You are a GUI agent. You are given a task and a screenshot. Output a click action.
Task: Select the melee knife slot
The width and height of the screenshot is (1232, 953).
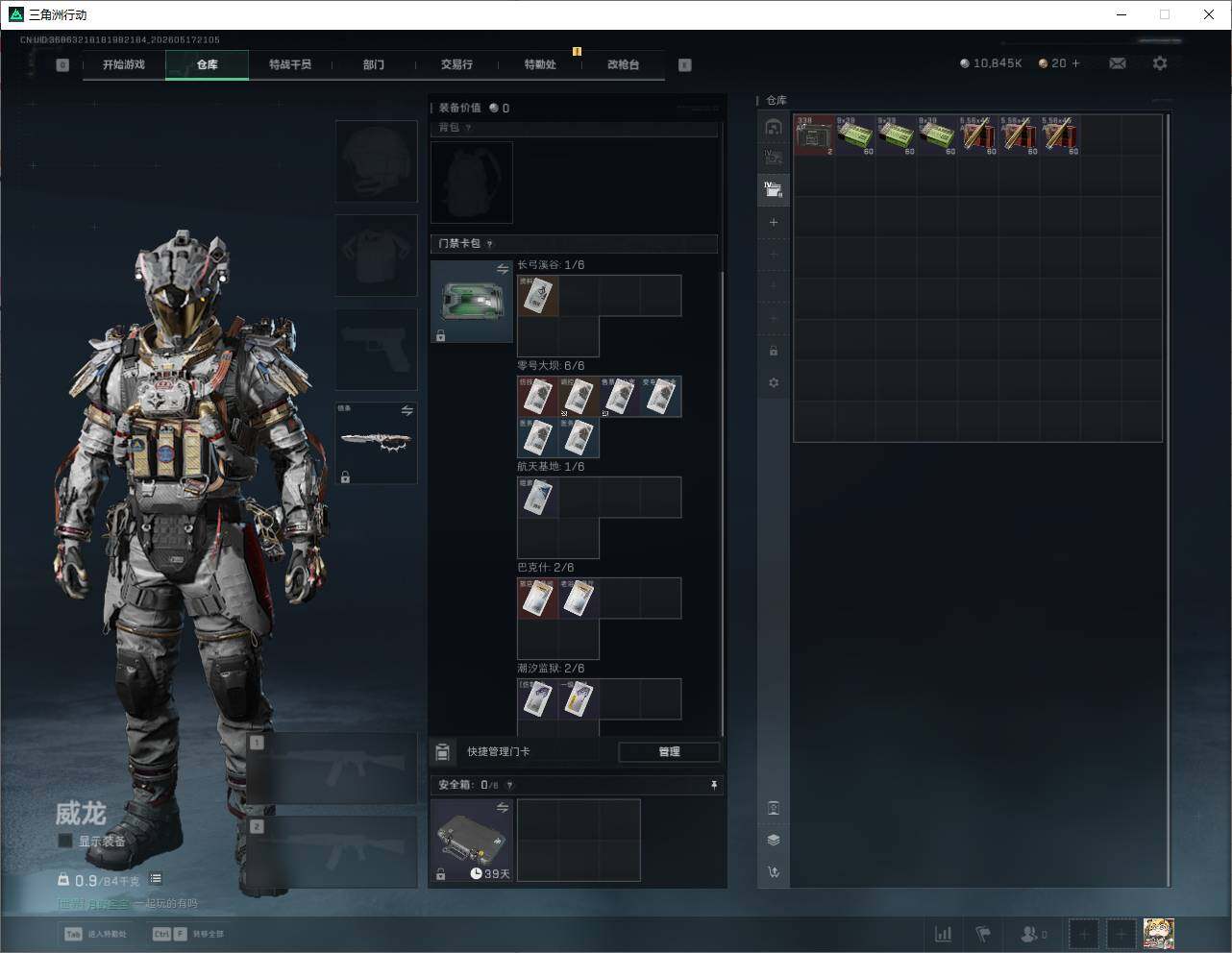coord(377,443)
